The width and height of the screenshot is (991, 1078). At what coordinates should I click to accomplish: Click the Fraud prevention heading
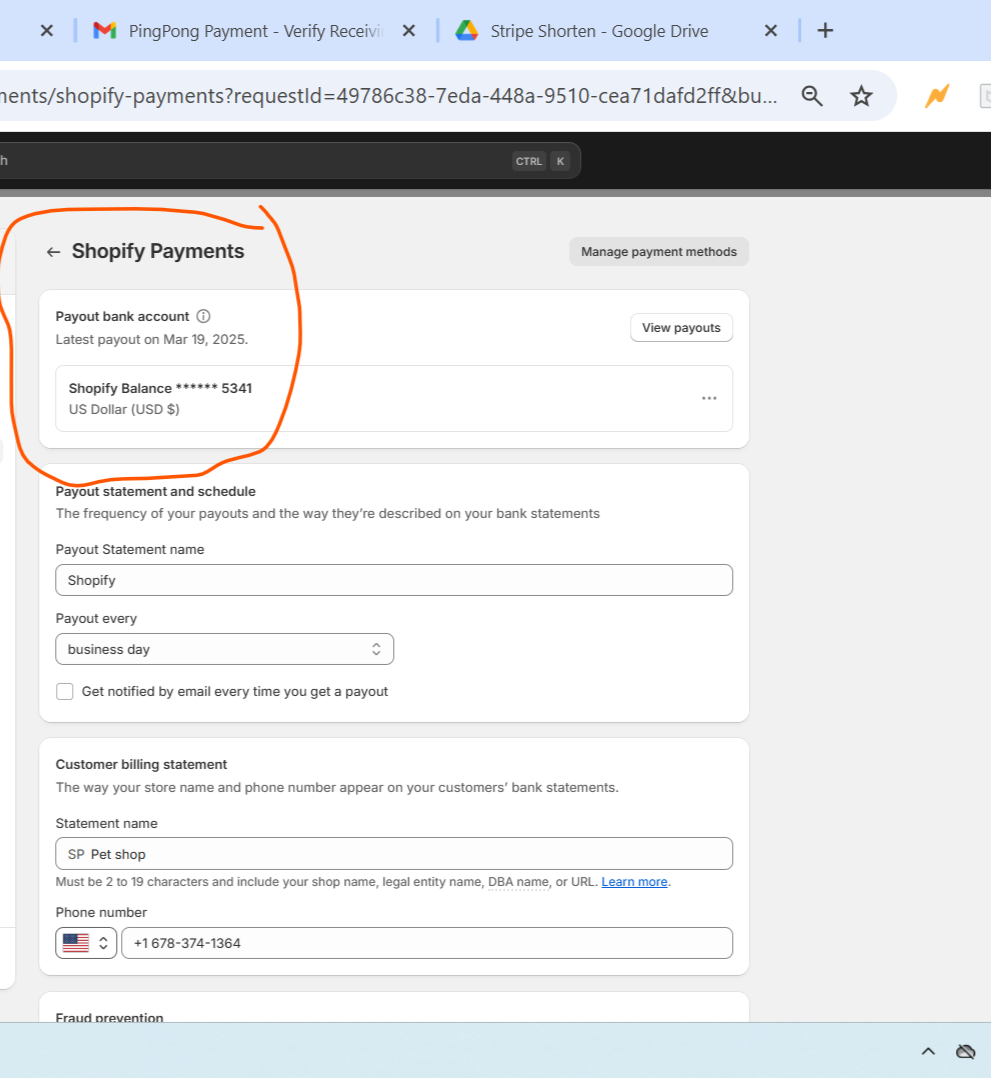[109, 1018]
